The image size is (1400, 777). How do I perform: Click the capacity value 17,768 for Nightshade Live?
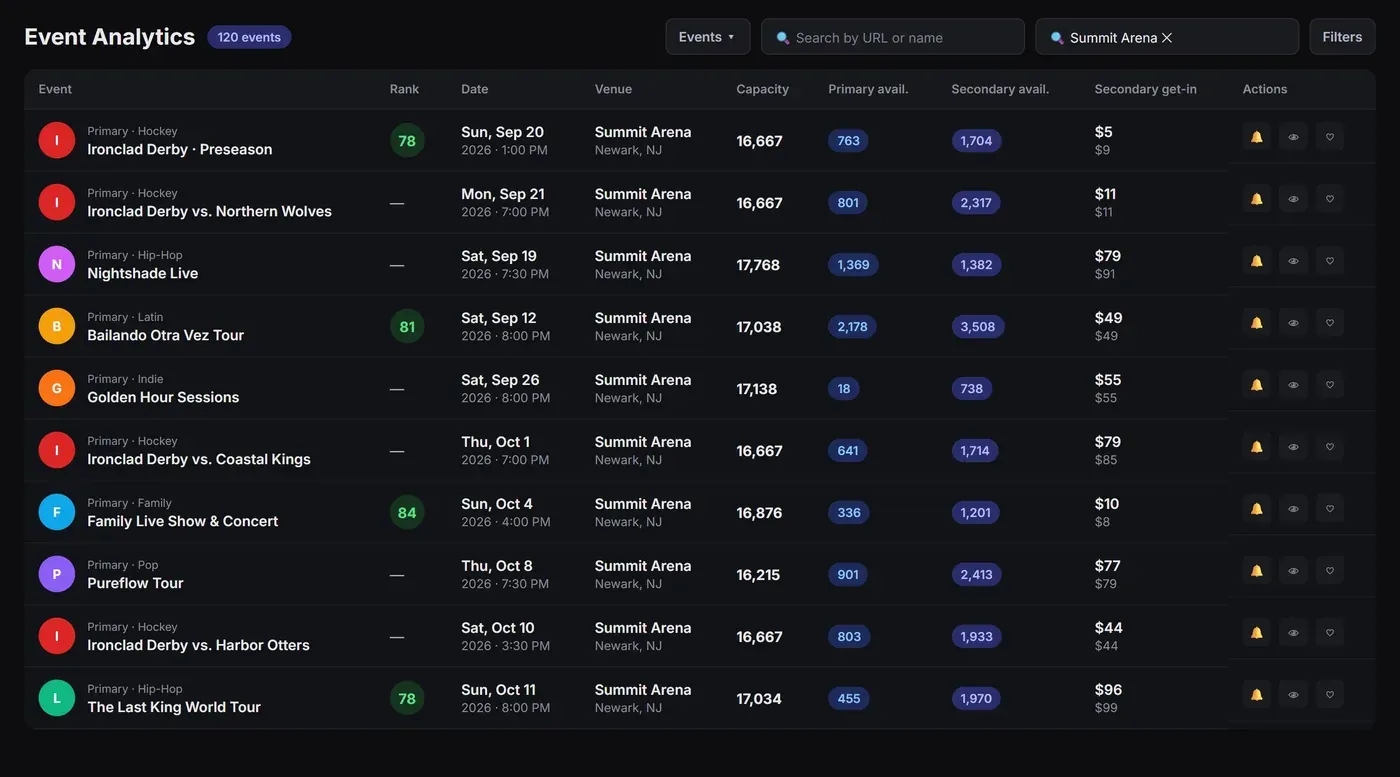pyautogui.click(x=758, y=265)
